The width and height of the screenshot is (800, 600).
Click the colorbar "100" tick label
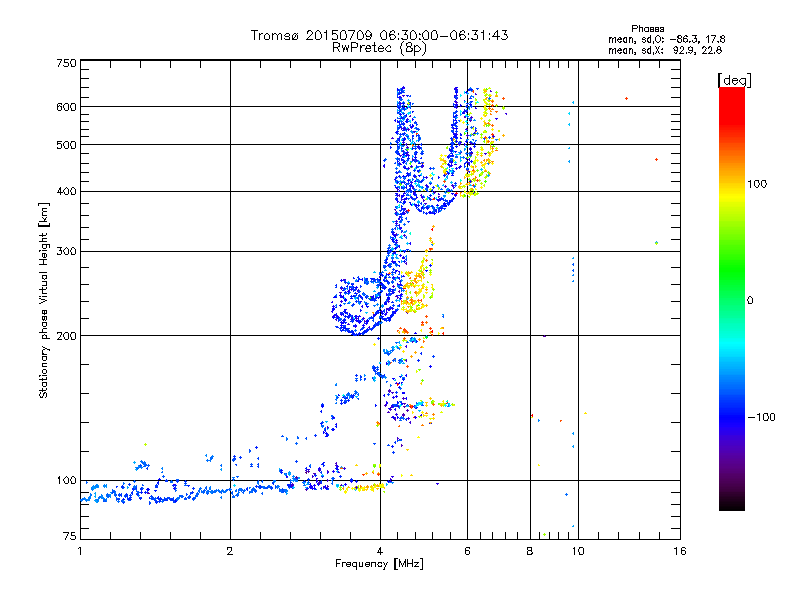[757, 184]
